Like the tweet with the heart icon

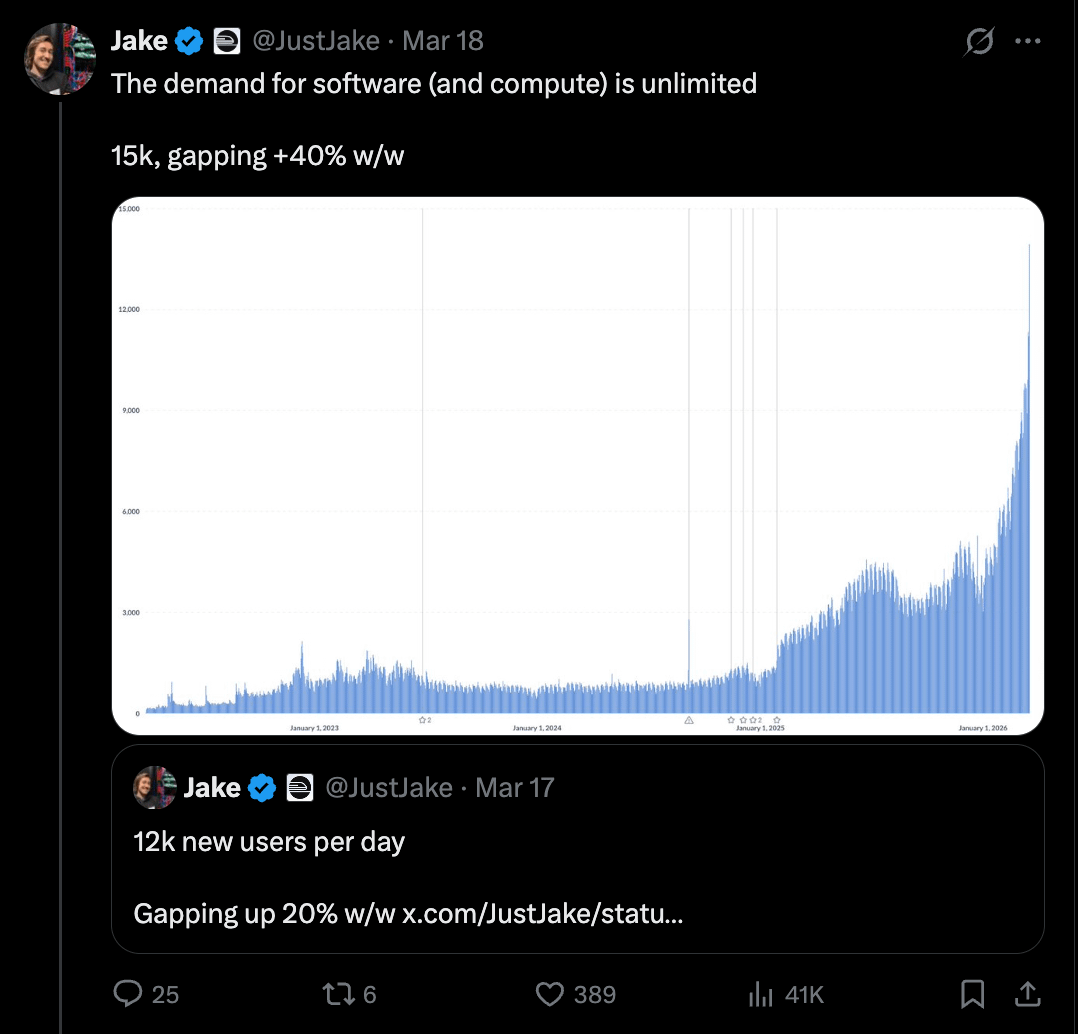pyautogui.click(x=549, y=994)
